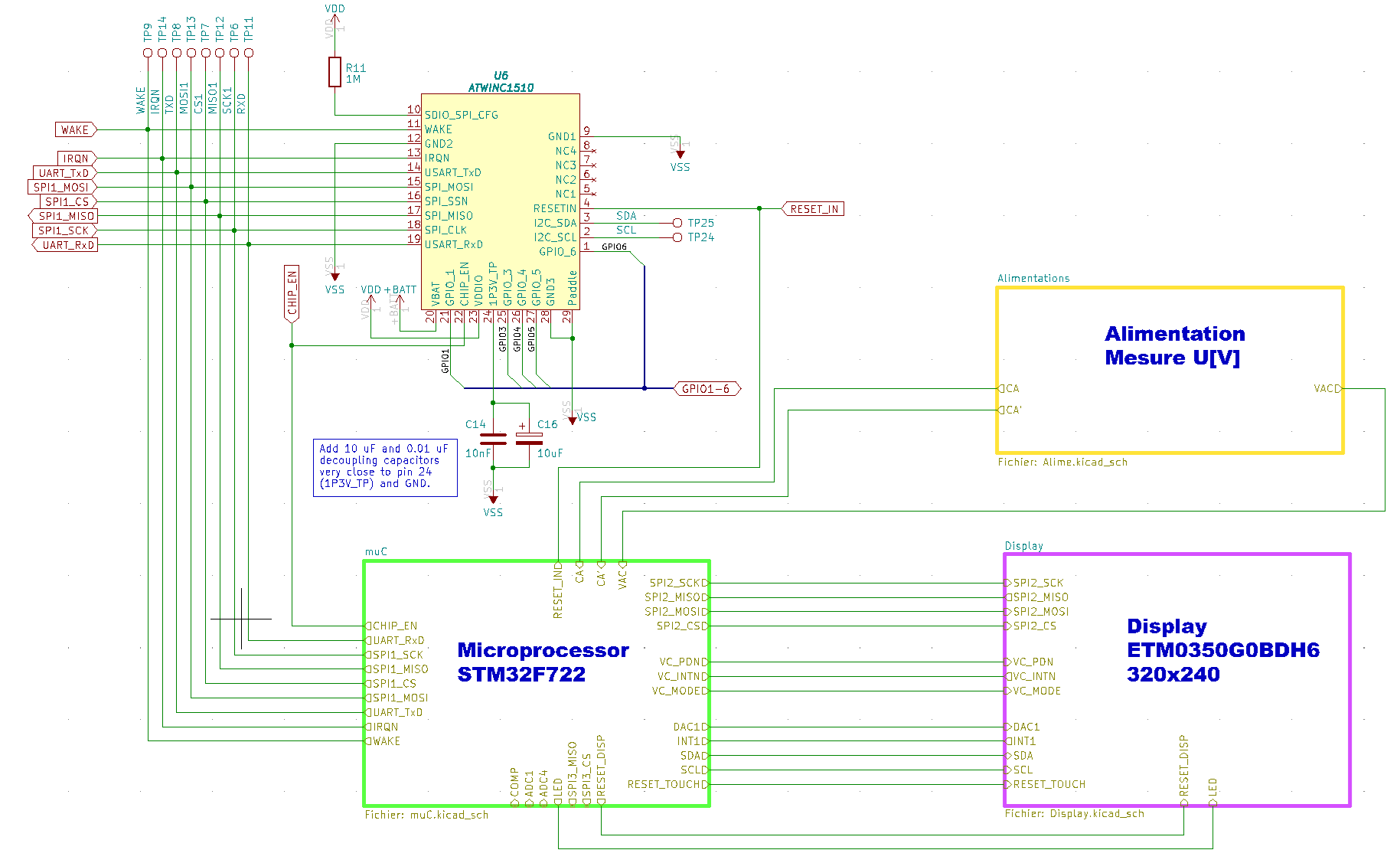The width and height of the screenshot is (1400, 863).
Task: Click the SPI1_SCK global label
Action: [65, 230]
